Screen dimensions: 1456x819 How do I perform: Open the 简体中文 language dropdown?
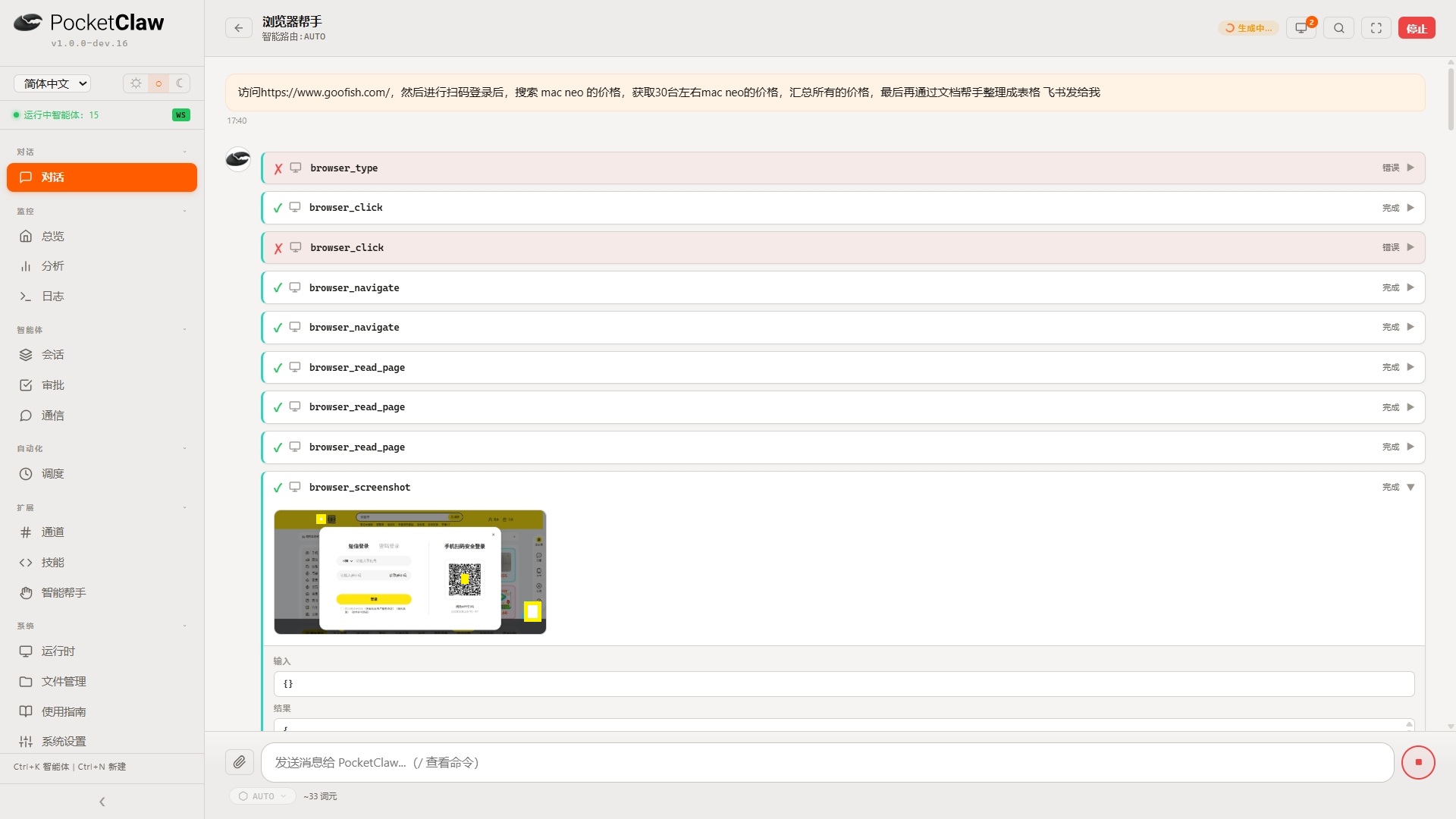(x=52, y=83)
